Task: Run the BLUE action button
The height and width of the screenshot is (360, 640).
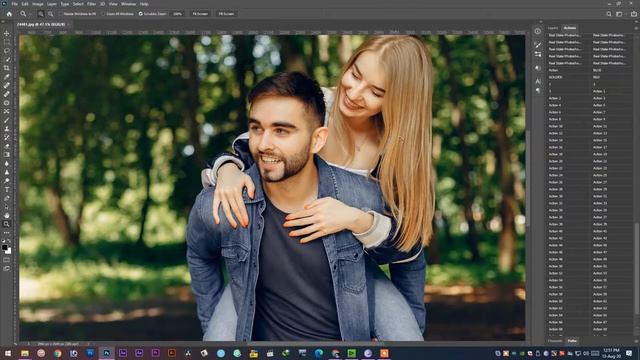Action: click(612, 70)
